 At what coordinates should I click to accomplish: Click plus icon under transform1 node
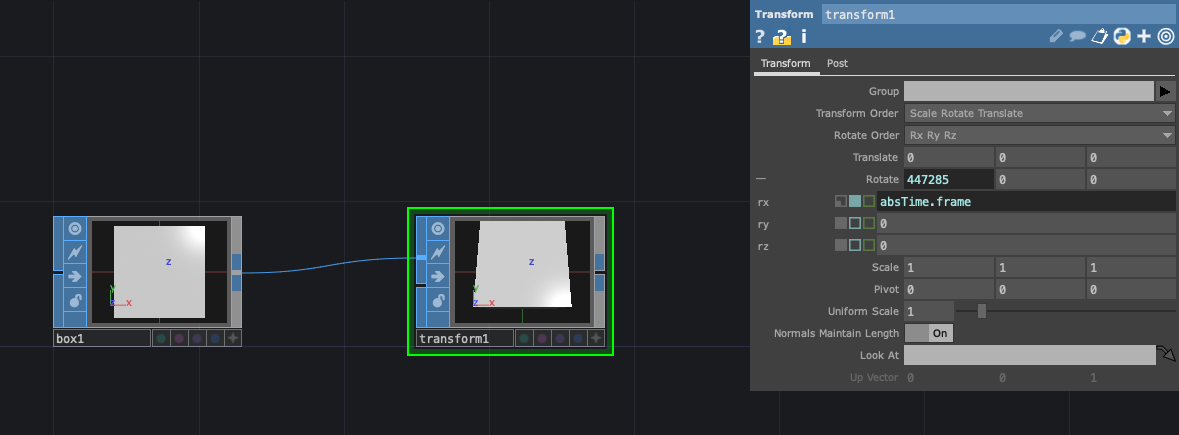point(596,338)
